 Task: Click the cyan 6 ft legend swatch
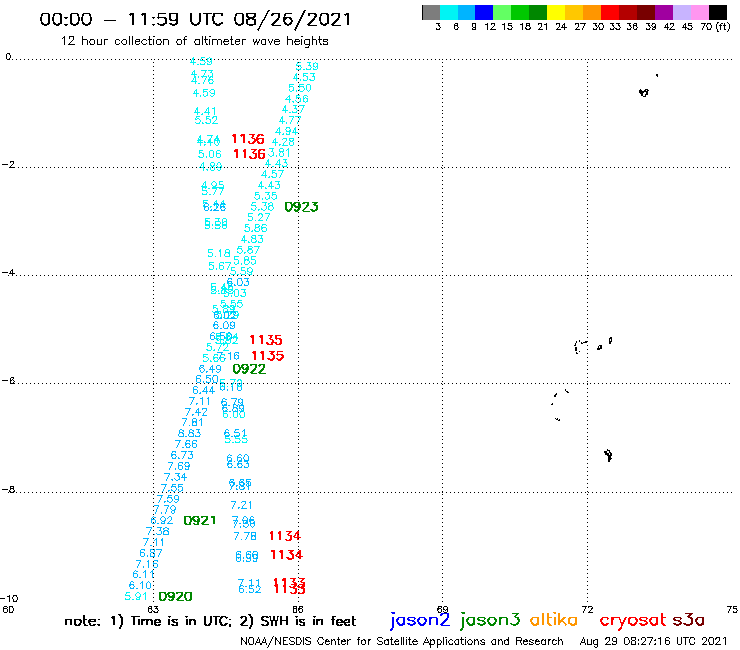pos(449,12)
